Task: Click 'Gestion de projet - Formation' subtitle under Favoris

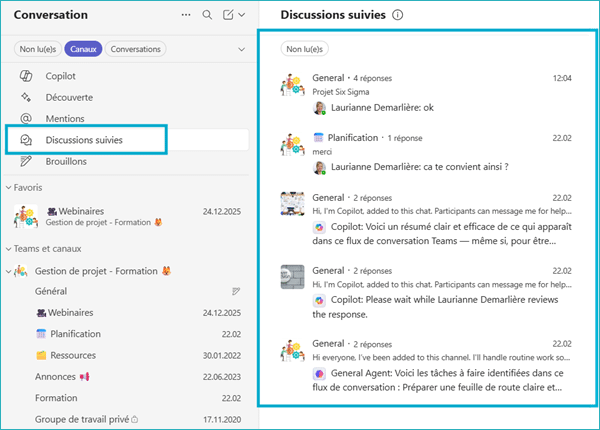Action: pyautogui.click(x=98, y=222)
